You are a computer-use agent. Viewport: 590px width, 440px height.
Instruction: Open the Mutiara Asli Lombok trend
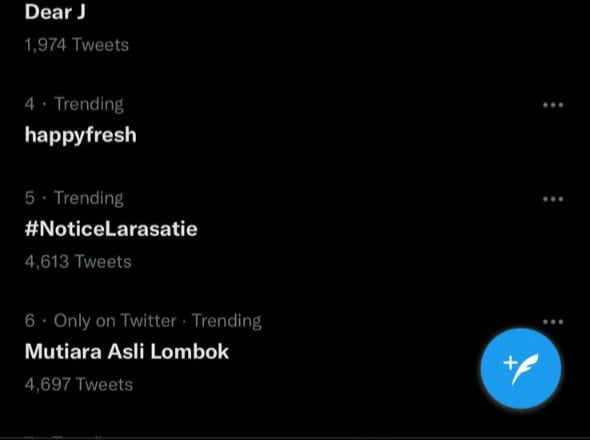pos(127,352)
